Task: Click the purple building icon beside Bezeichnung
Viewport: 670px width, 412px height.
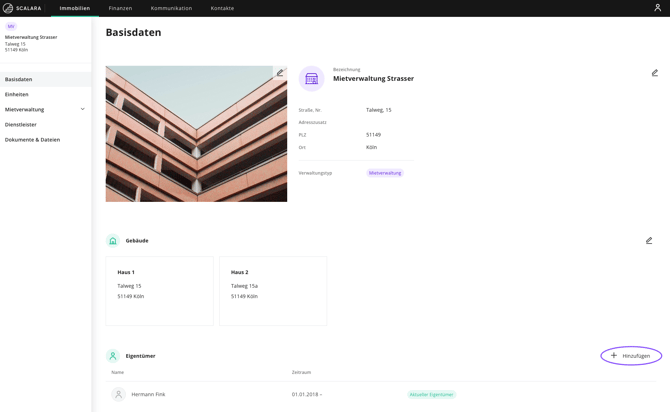Action: pos(311,78)
